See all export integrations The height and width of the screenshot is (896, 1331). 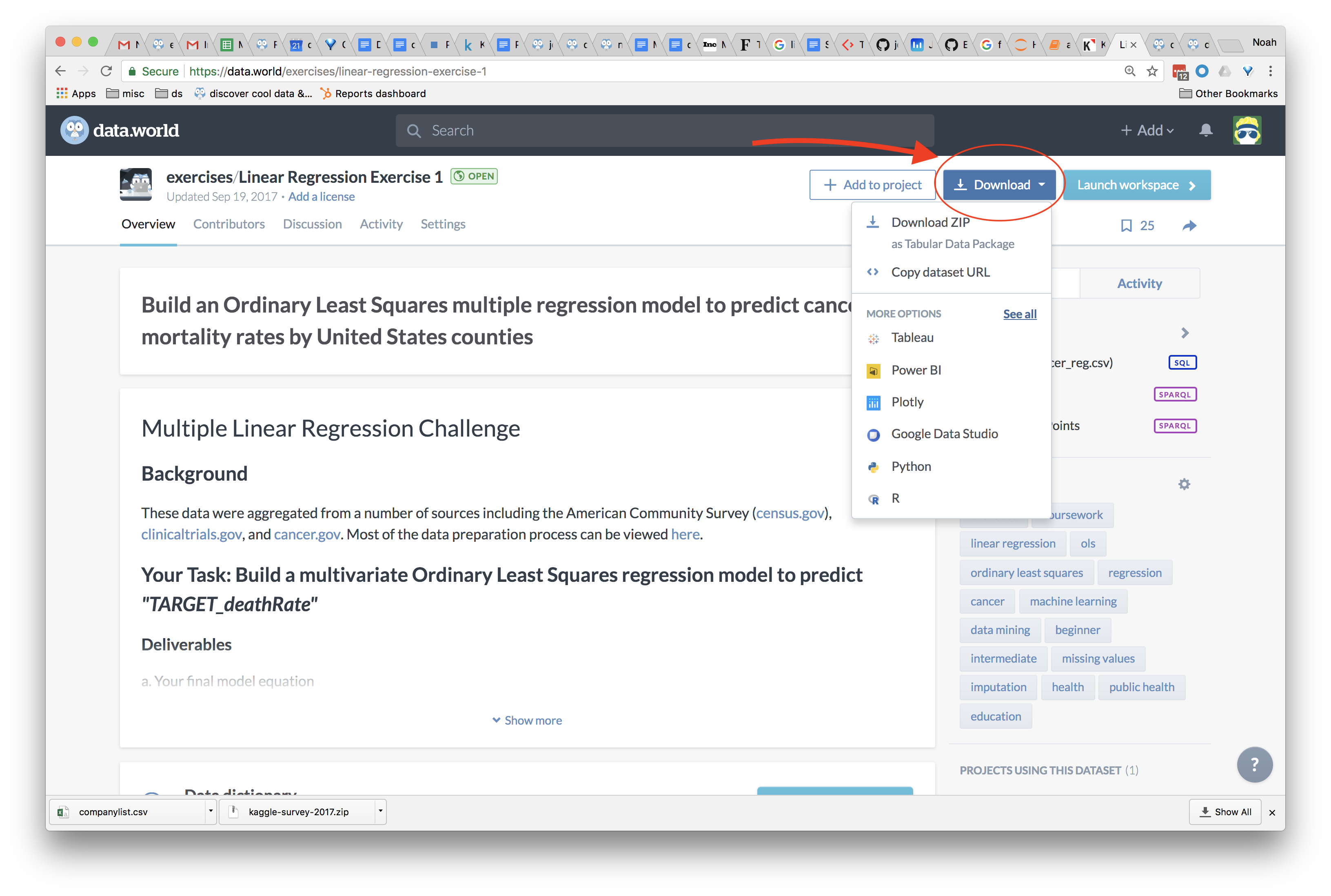1020,314
